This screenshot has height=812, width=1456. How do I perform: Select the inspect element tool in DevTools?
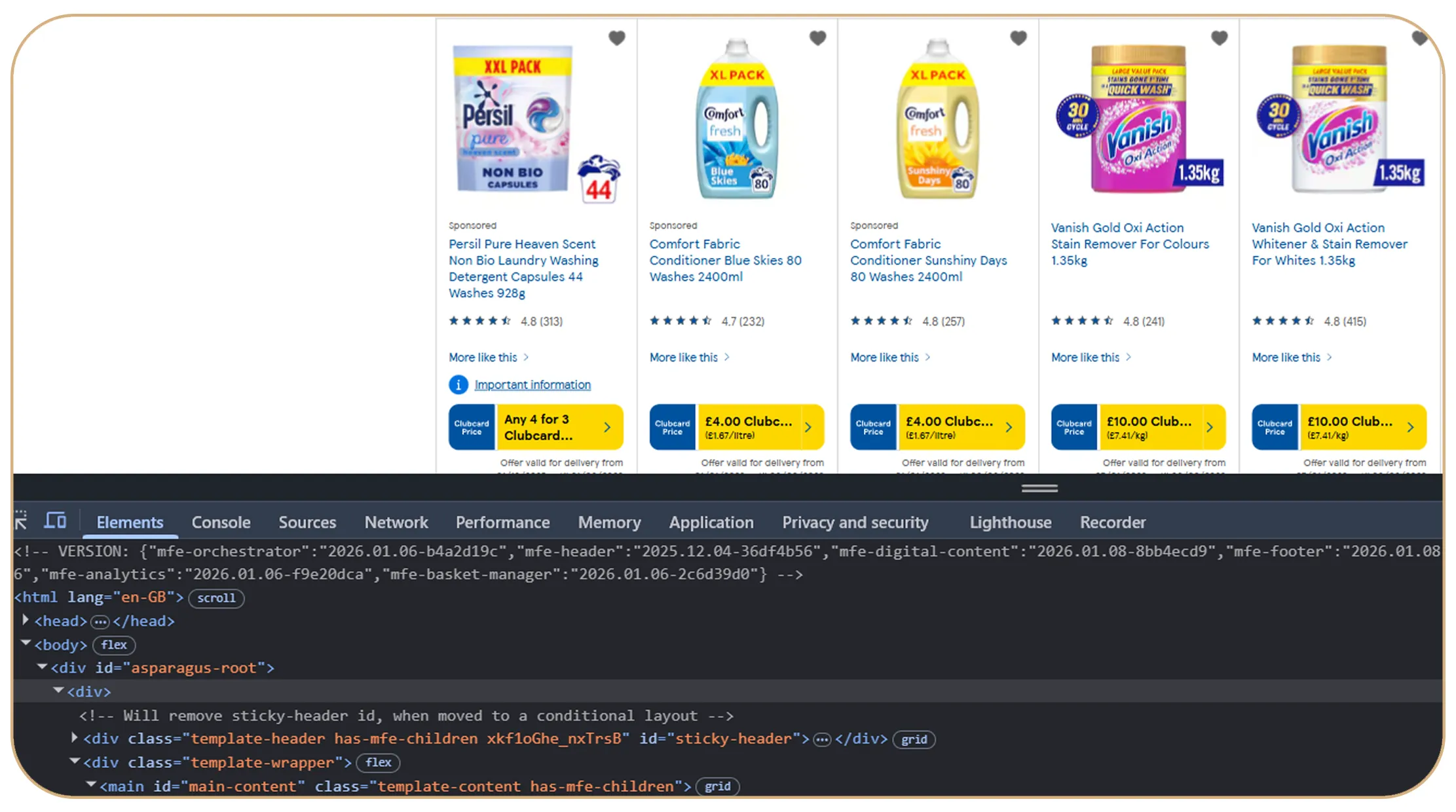pos(20,520)
